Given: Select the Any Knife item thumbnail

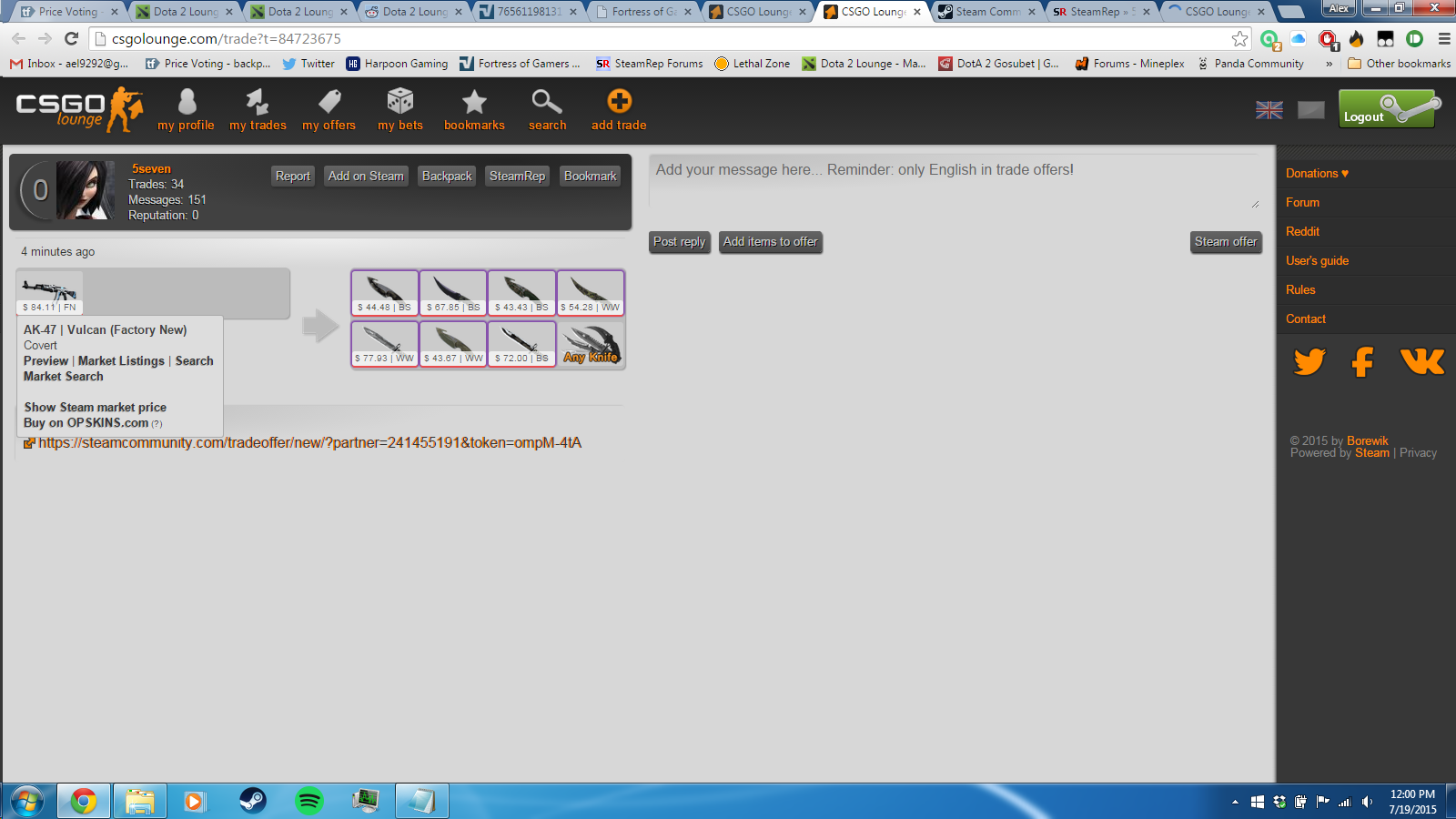Looking at the screenshot, I should point(591,345).
